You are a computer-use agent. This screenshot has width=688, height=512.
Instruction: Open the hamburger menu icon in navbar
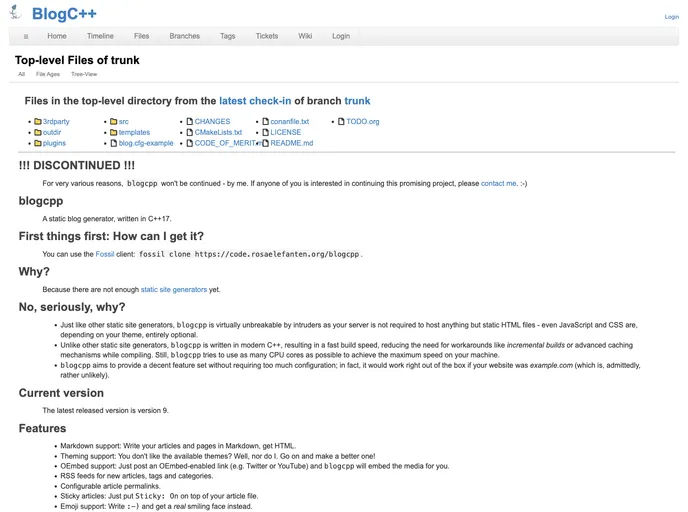click(26, 36)
